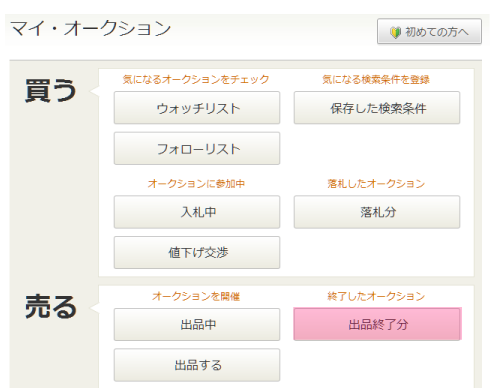
Task: Open the 初めての方へ guide button
Action: coord(429,31)
